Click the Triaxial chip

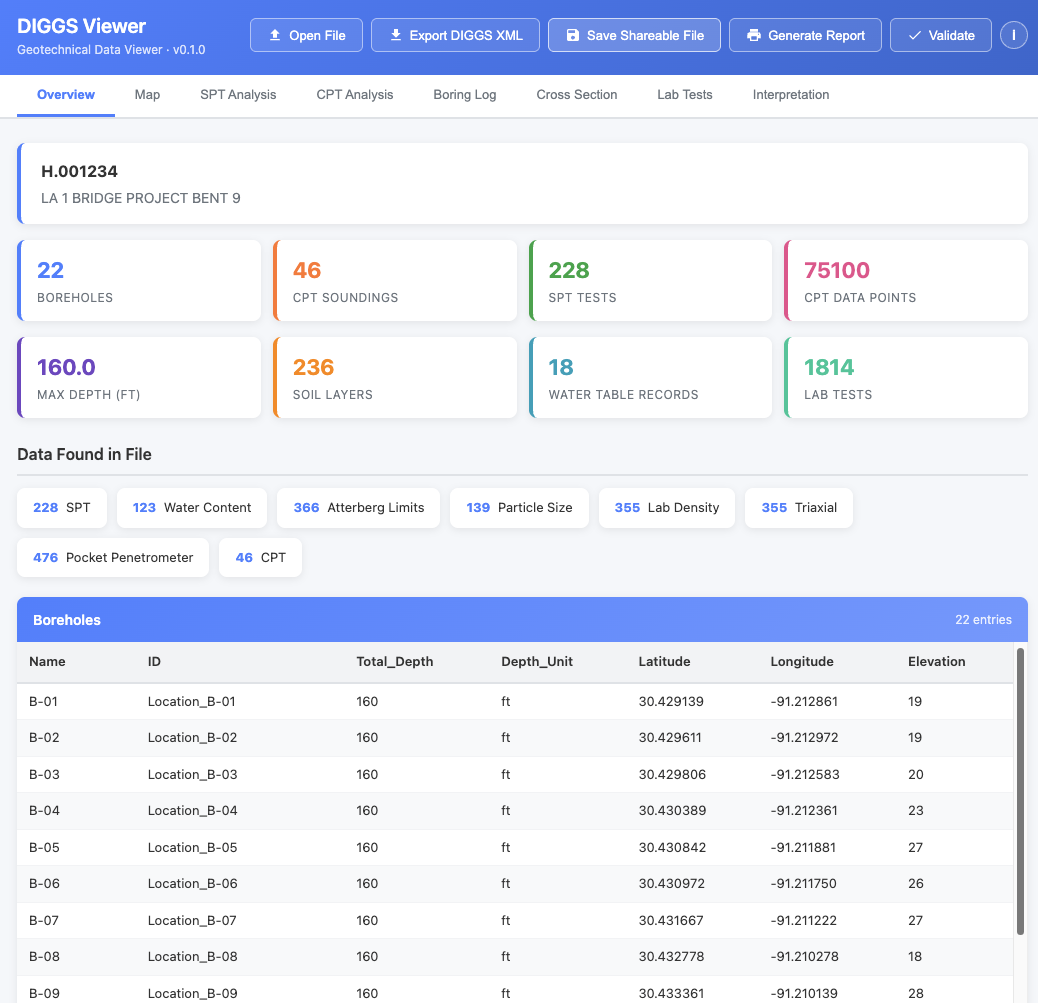(798, 508)
